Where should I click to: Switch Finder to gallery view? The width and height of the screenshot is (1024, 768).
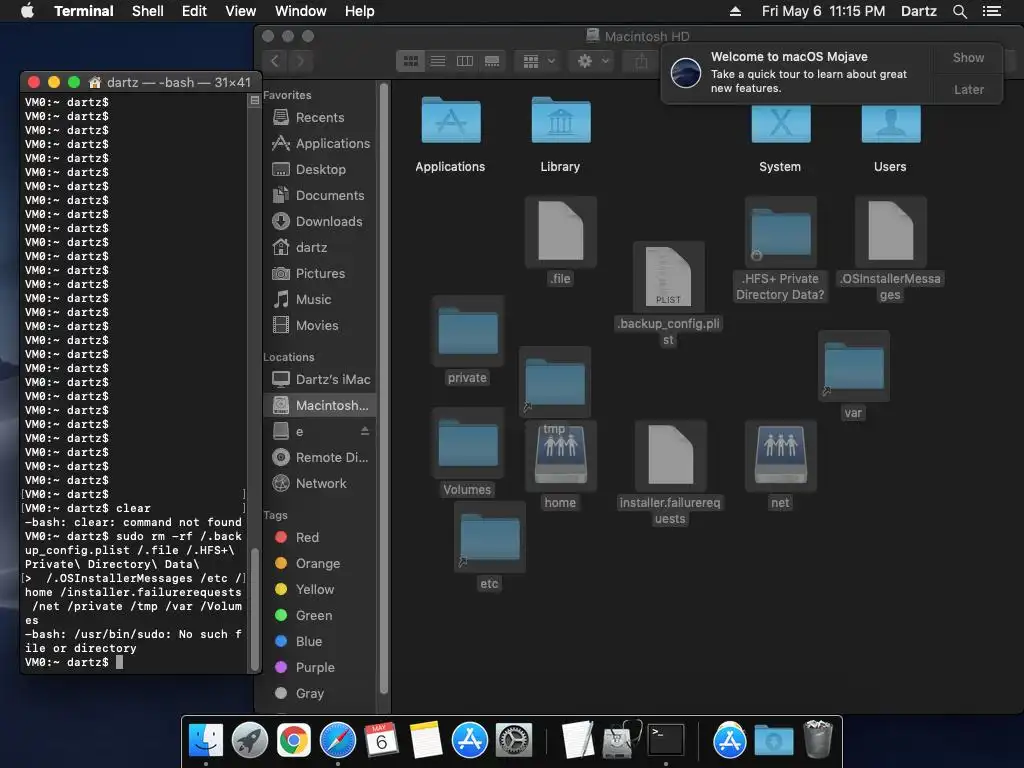point(492,61)
